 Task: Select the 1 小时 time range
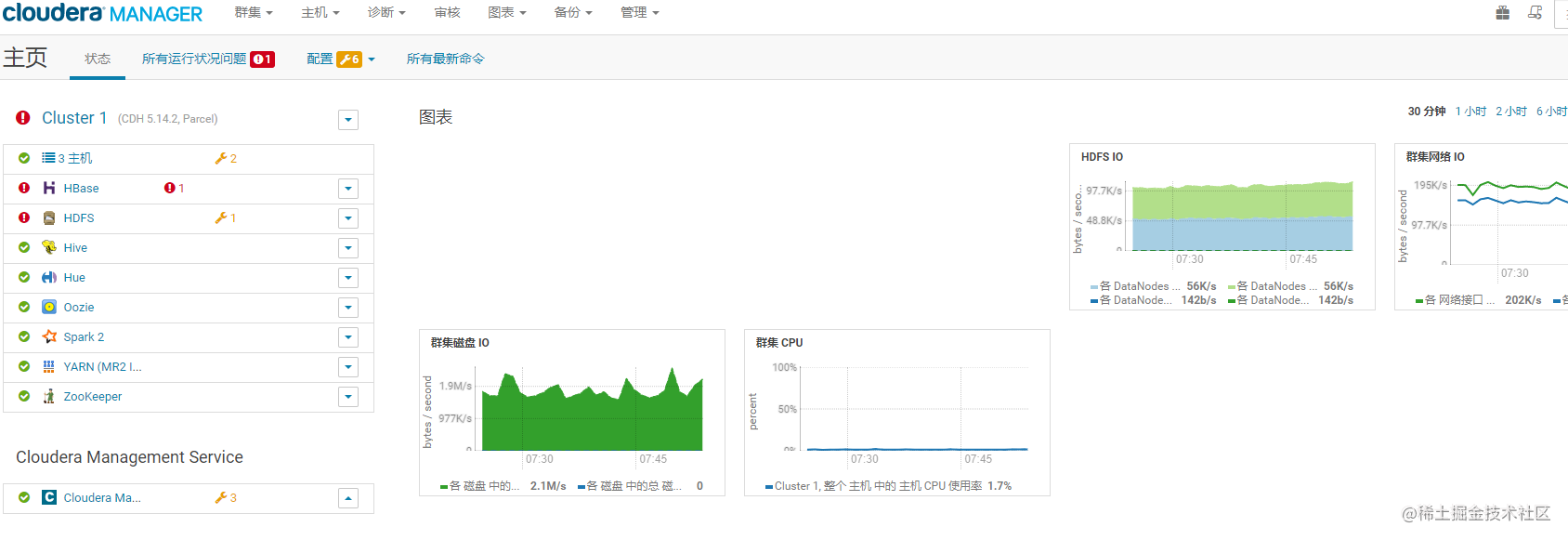click(1470, 111)
